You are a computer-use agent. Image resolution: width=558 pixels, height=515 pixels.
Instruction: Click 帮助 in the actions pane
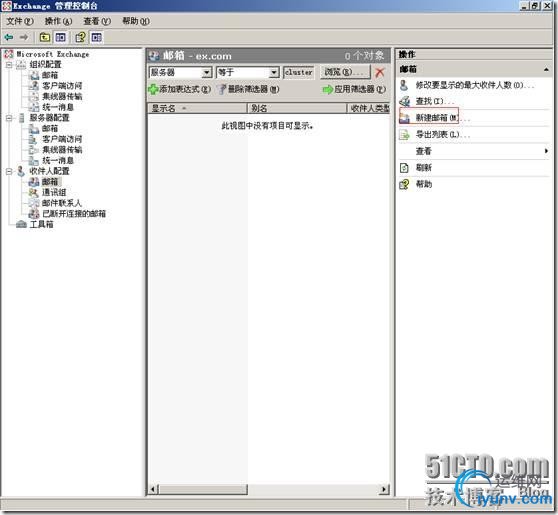coord(423,184)
